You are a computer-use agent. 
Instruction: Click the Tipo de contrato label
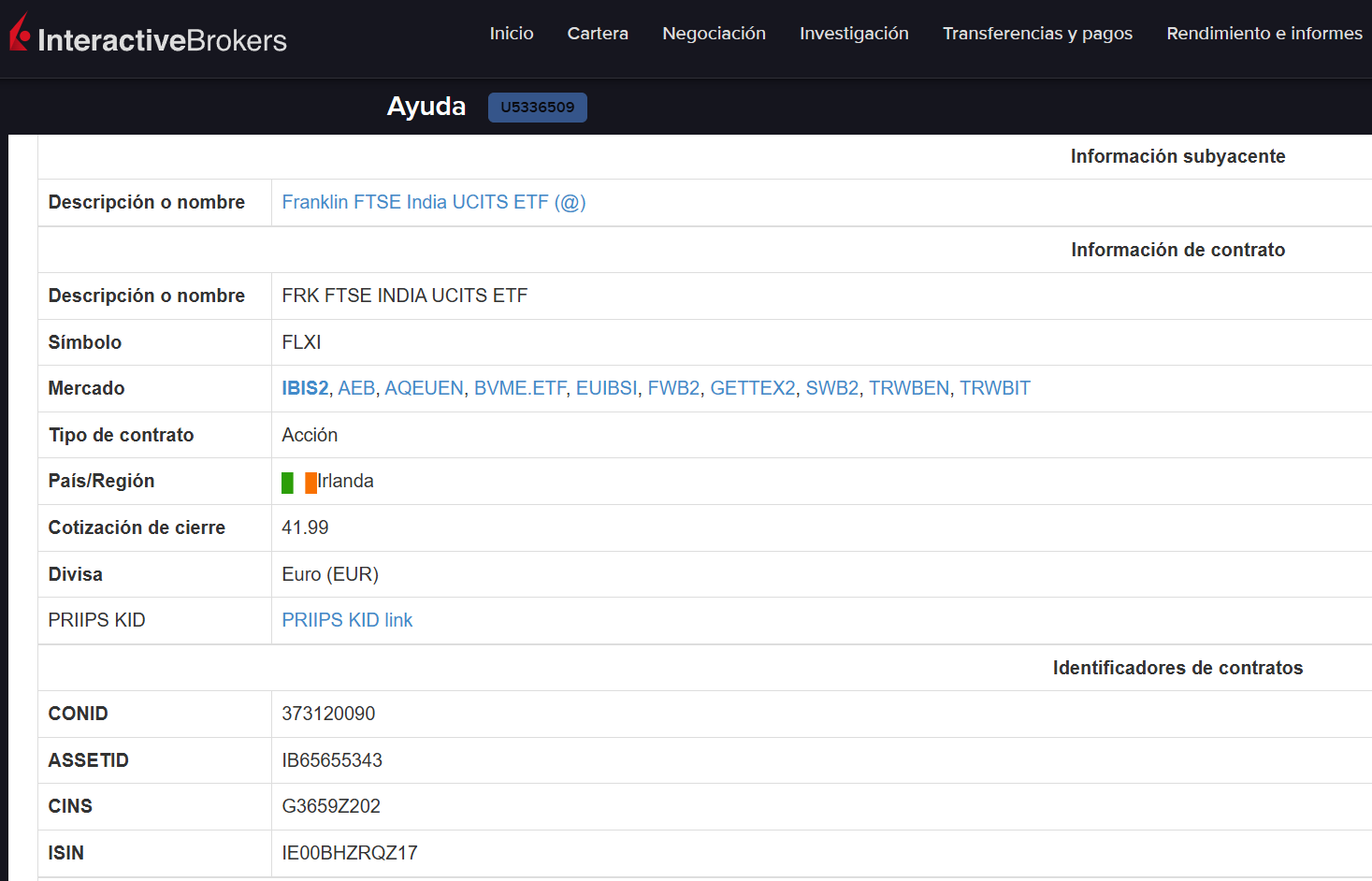[x=122, y=435]
